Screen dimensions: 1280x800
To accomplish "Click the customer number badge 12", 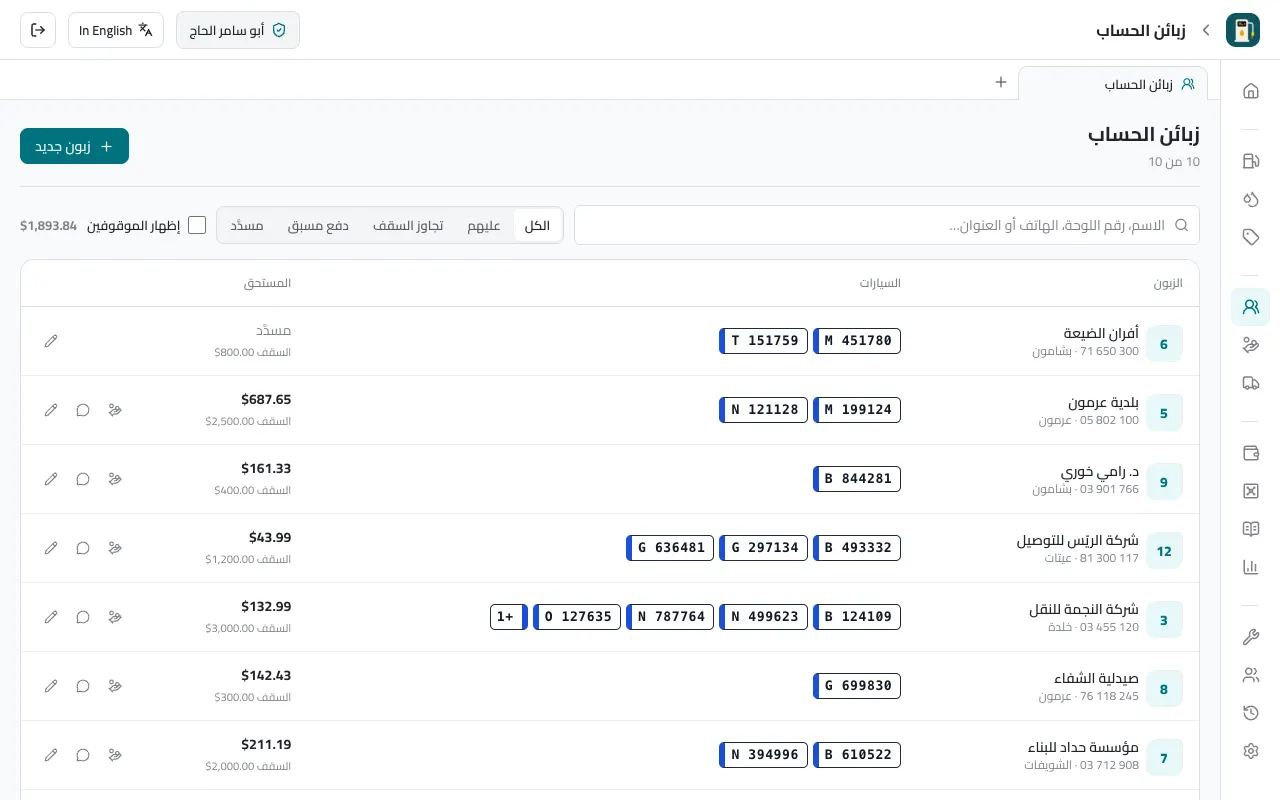I will [1164, 551].
